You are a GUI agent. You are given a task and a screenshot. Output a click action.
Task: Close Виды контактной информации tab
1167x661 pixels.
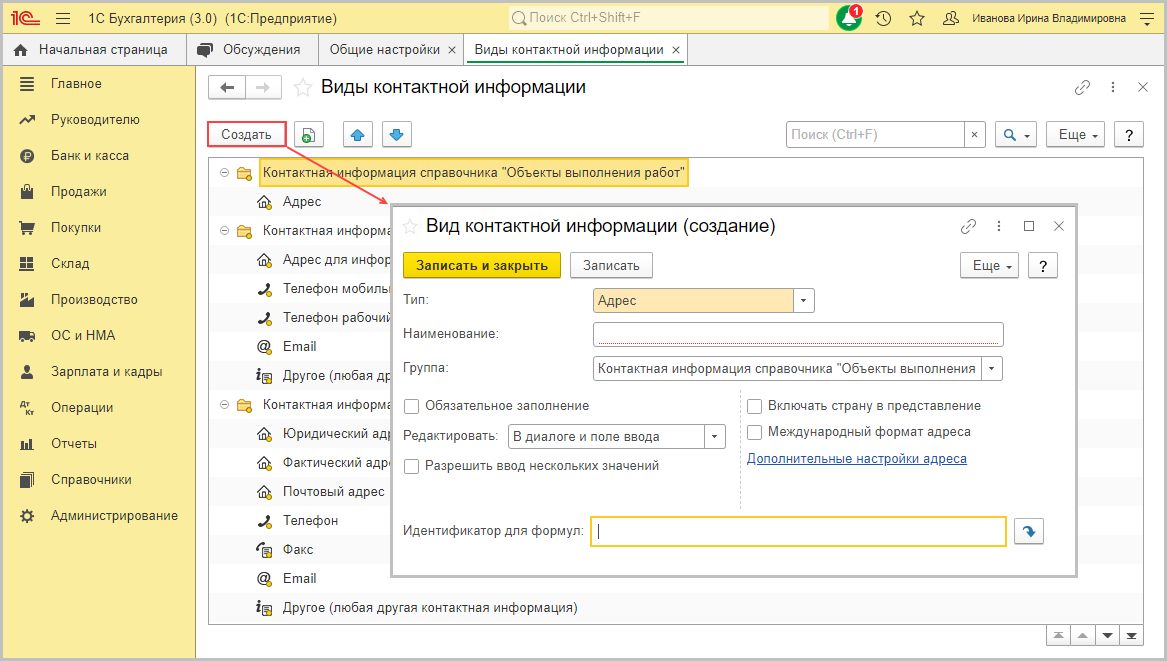[676, 50]
